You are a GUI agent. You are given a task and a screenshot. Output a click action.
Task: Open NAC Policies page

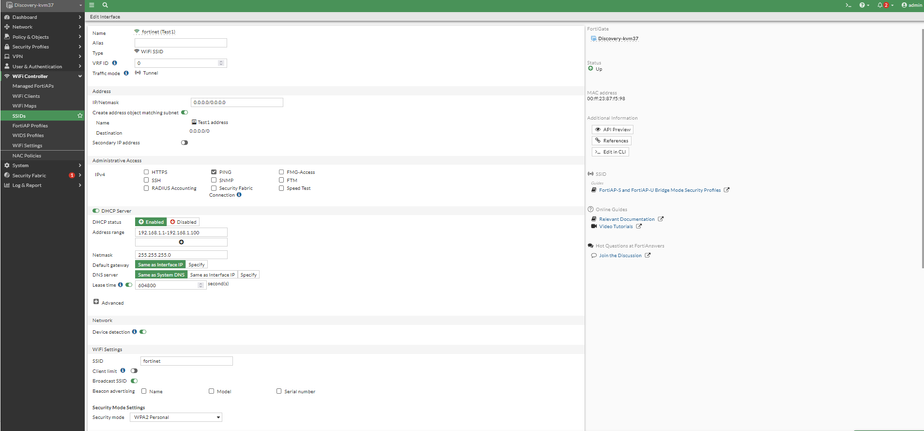[27, 156]
